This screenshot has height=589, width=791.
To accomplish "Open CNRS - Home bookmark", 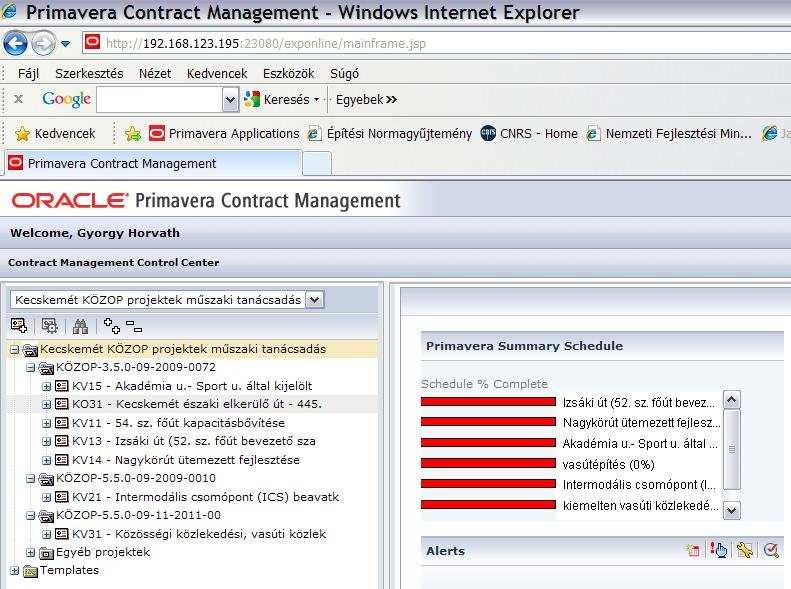I will pos(529,134).
